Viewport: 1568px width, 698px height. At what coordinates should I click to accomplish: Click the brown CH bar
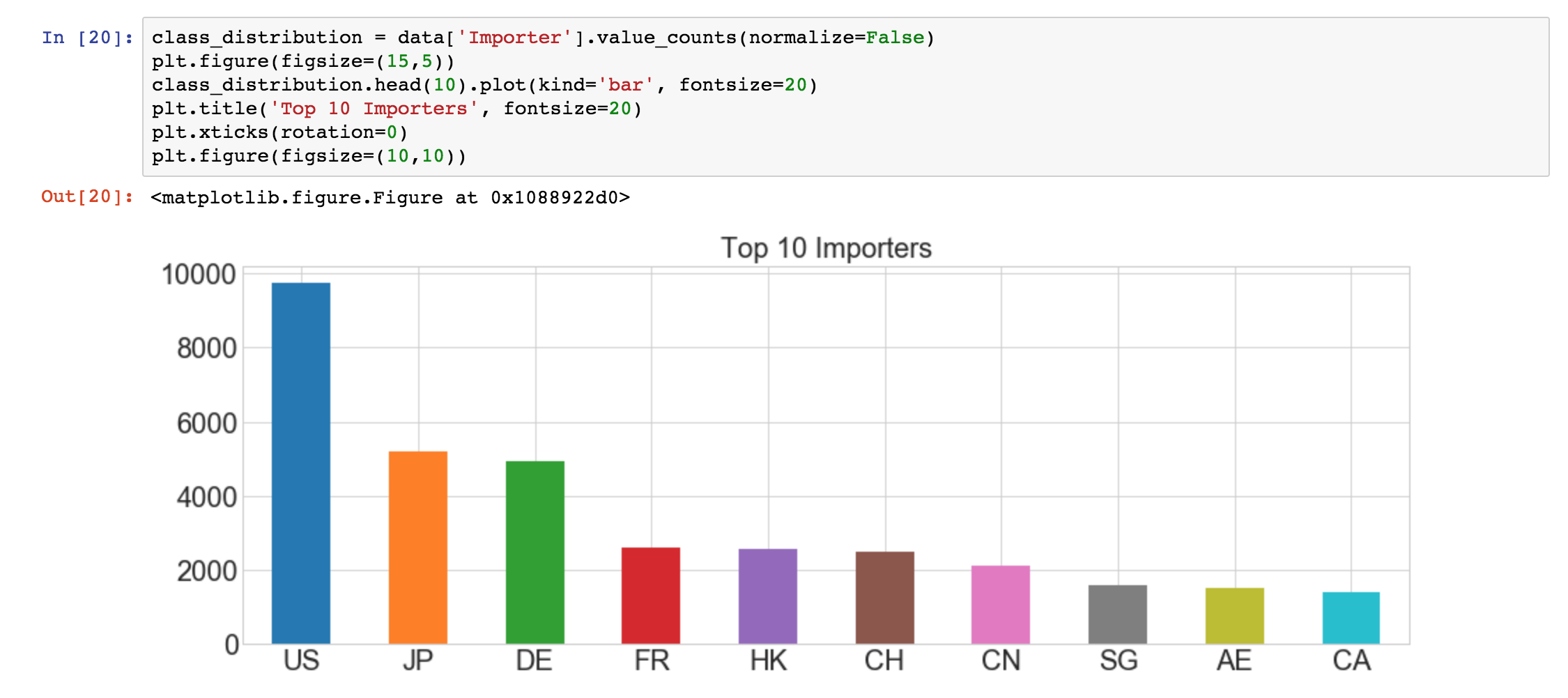point(885,598)
